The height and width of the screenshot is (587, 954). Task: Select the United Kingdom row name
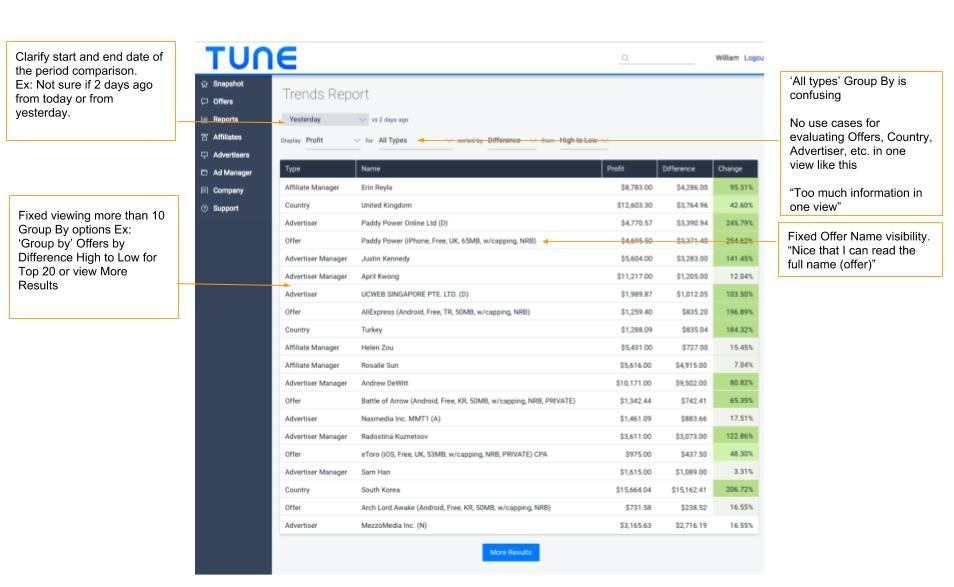point(386,205)
